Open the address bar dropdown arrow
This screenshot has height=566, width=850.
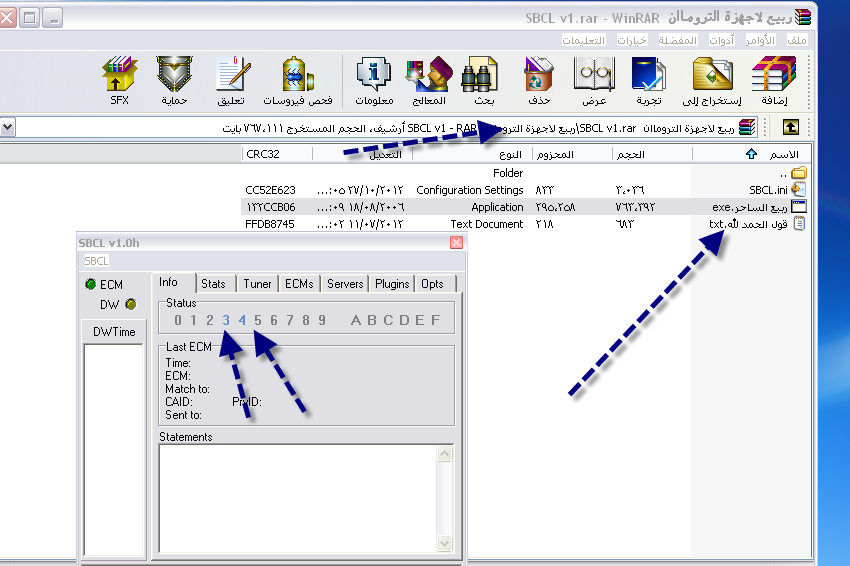(8, 128)
